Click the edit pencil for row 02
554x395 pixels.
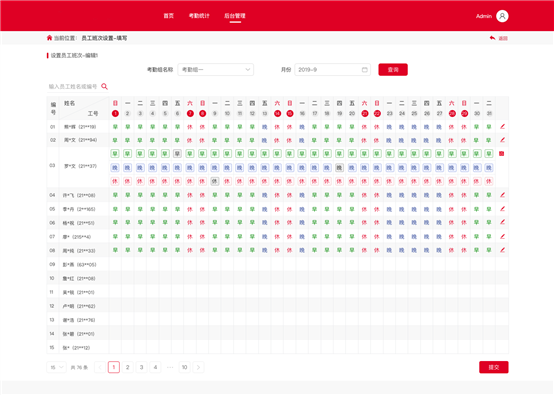pyautogui.click(x=502, y=140)
